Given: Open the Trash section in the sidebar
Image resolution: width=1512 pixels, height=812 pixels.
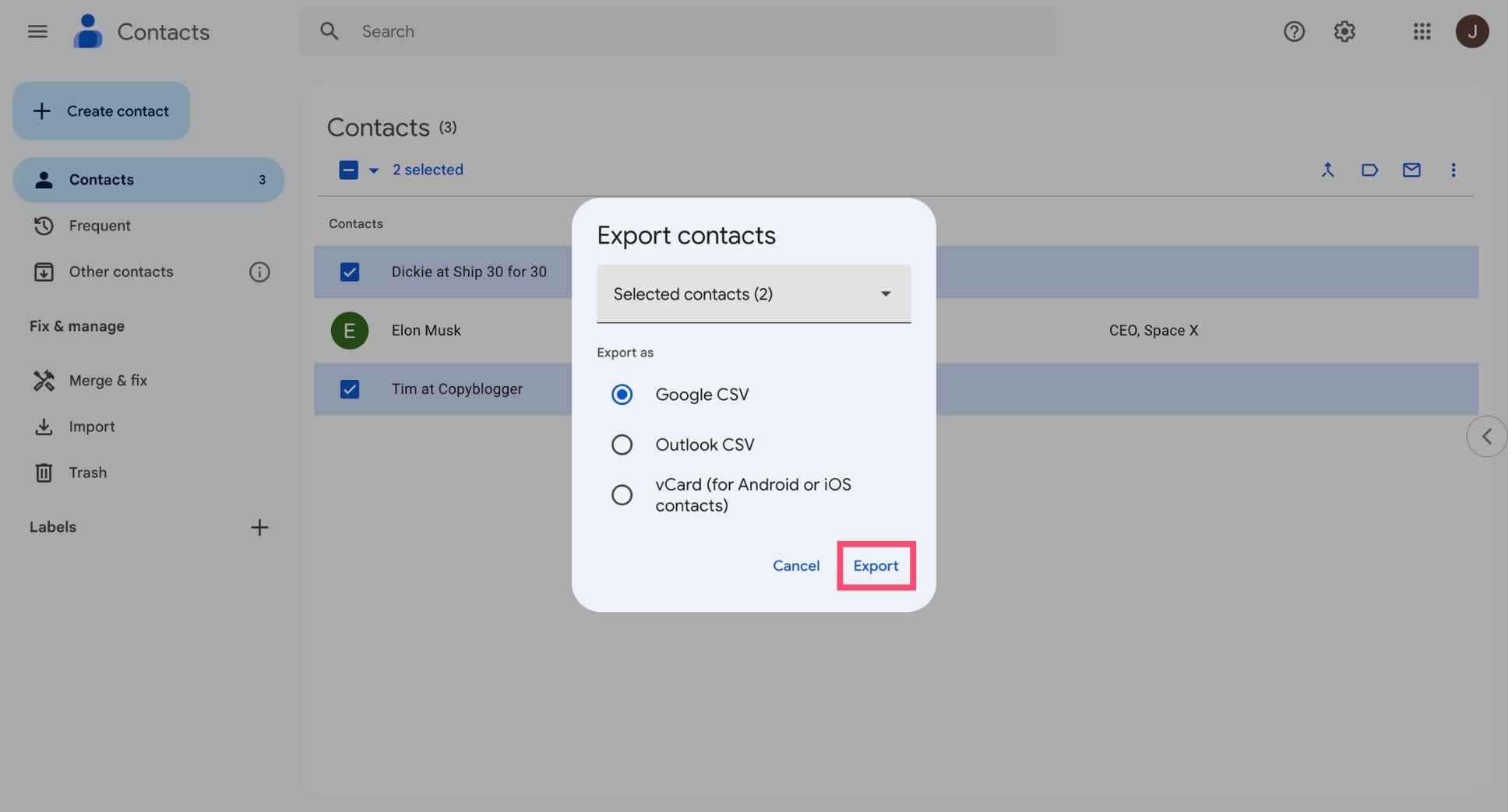Looking at the screenshot, I should pos(87,473).
